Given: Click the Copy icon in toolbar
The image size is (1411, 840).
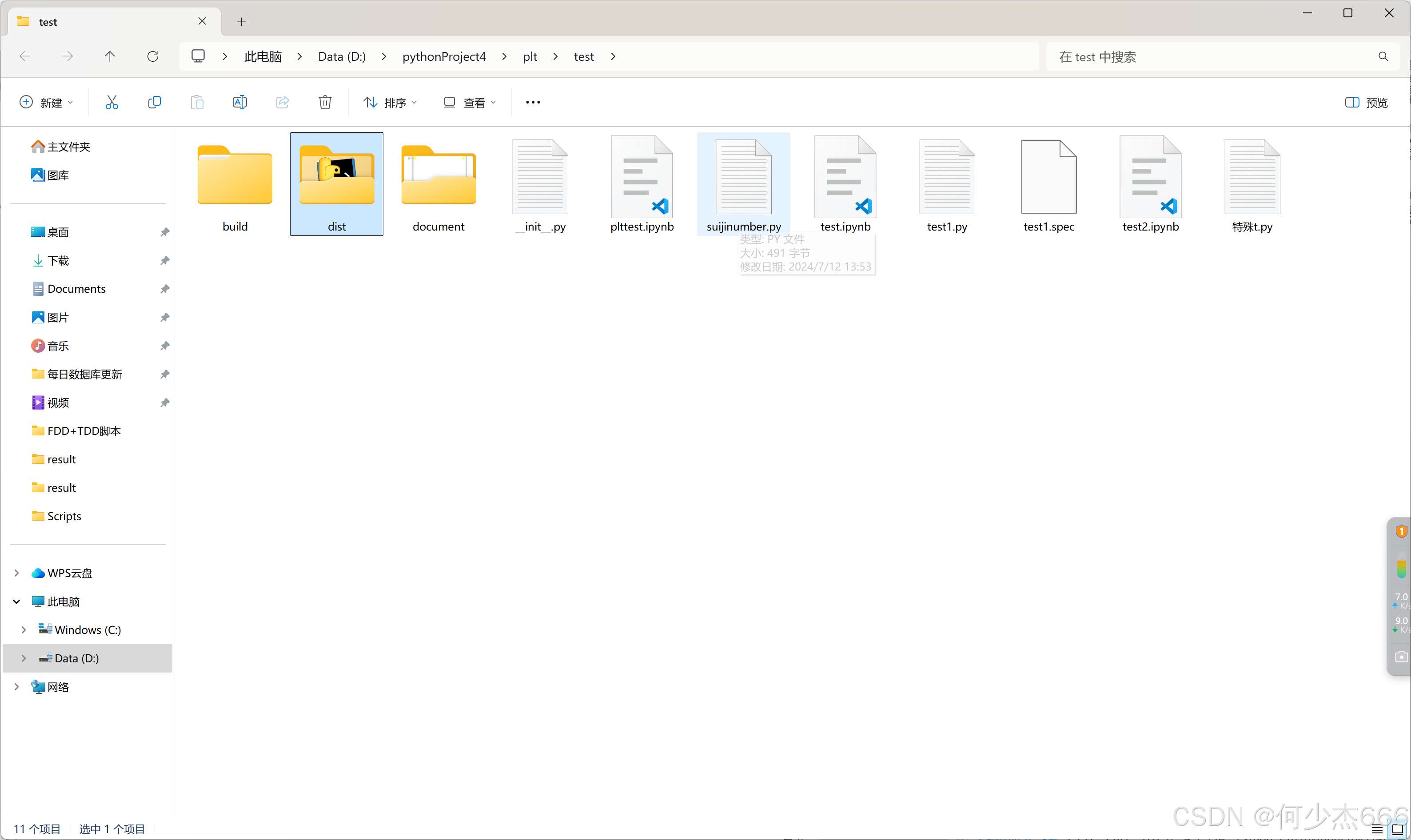Looking at the screenshot, I should 154,103.
